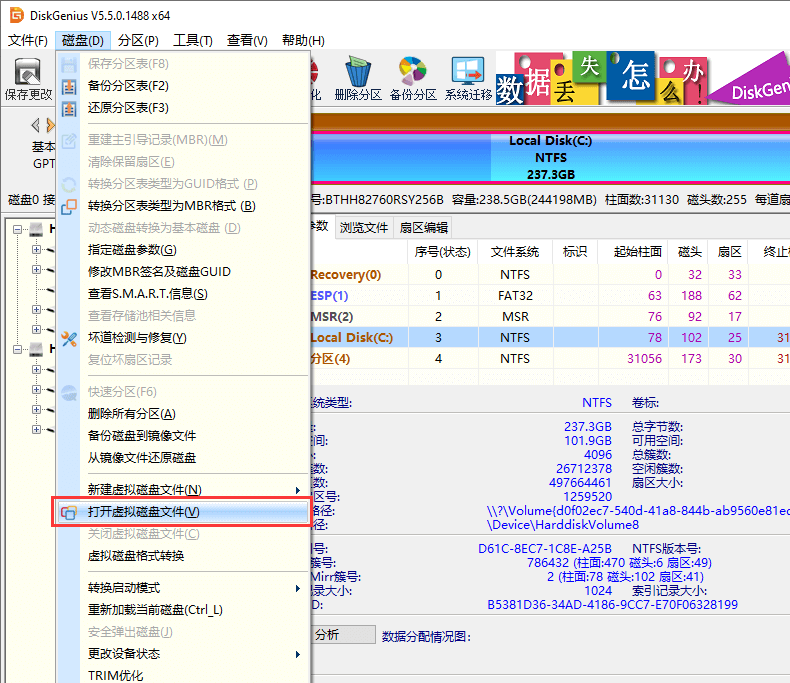Click the 保存更改 toolbar icon

click(28, 72)
